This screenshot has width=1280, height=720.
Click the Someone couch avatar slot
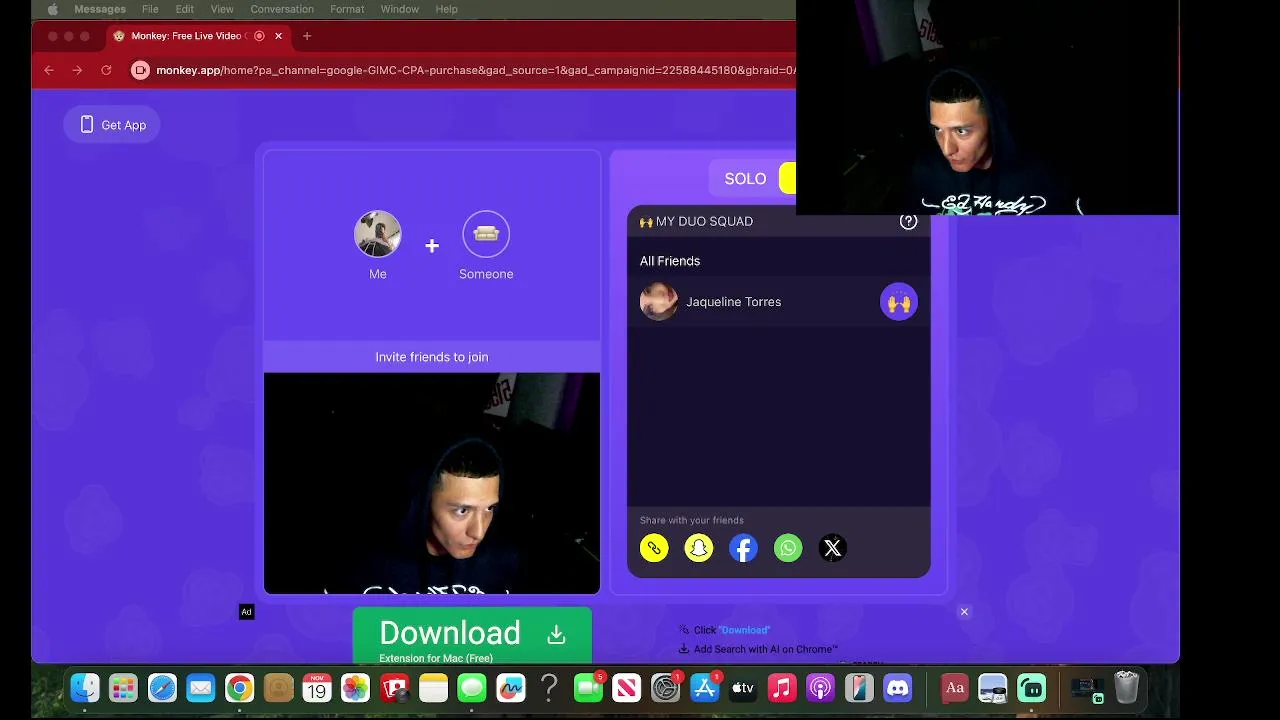tap(486, 234)
